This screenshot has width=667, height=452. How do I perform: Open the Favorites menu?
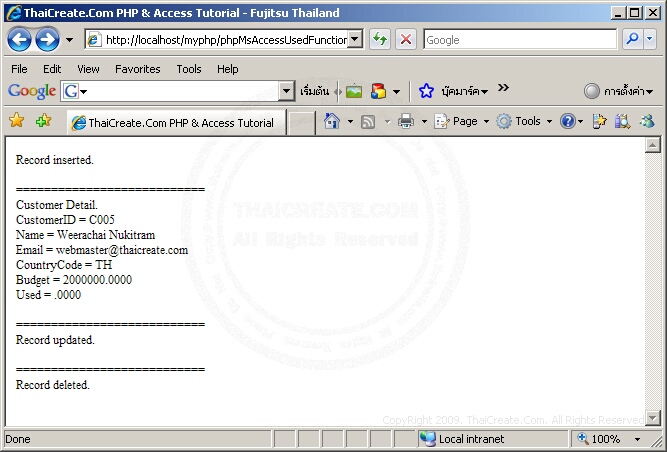[x=138, y=69]
